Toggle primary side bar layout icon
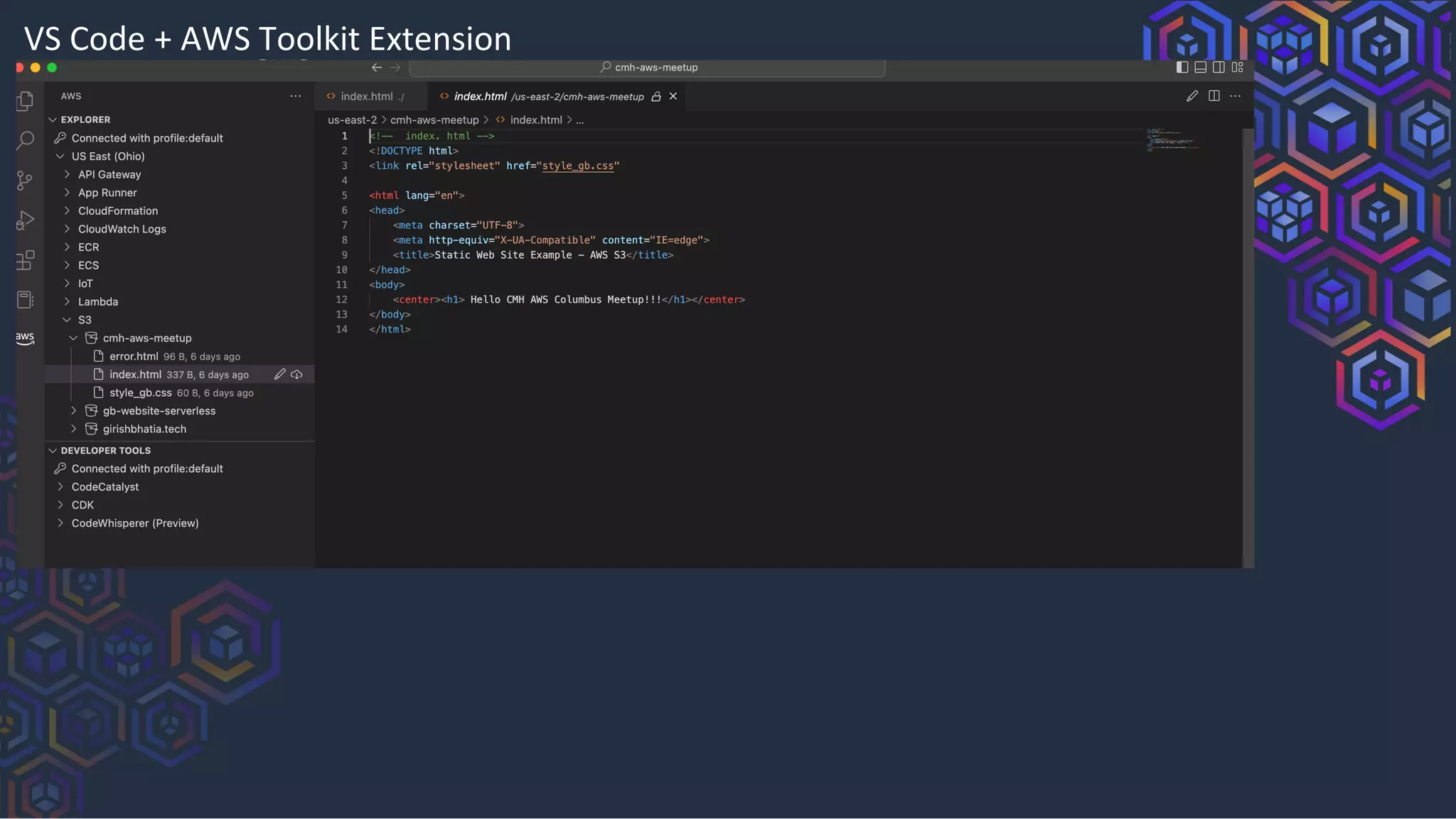 pos(1182,68)
